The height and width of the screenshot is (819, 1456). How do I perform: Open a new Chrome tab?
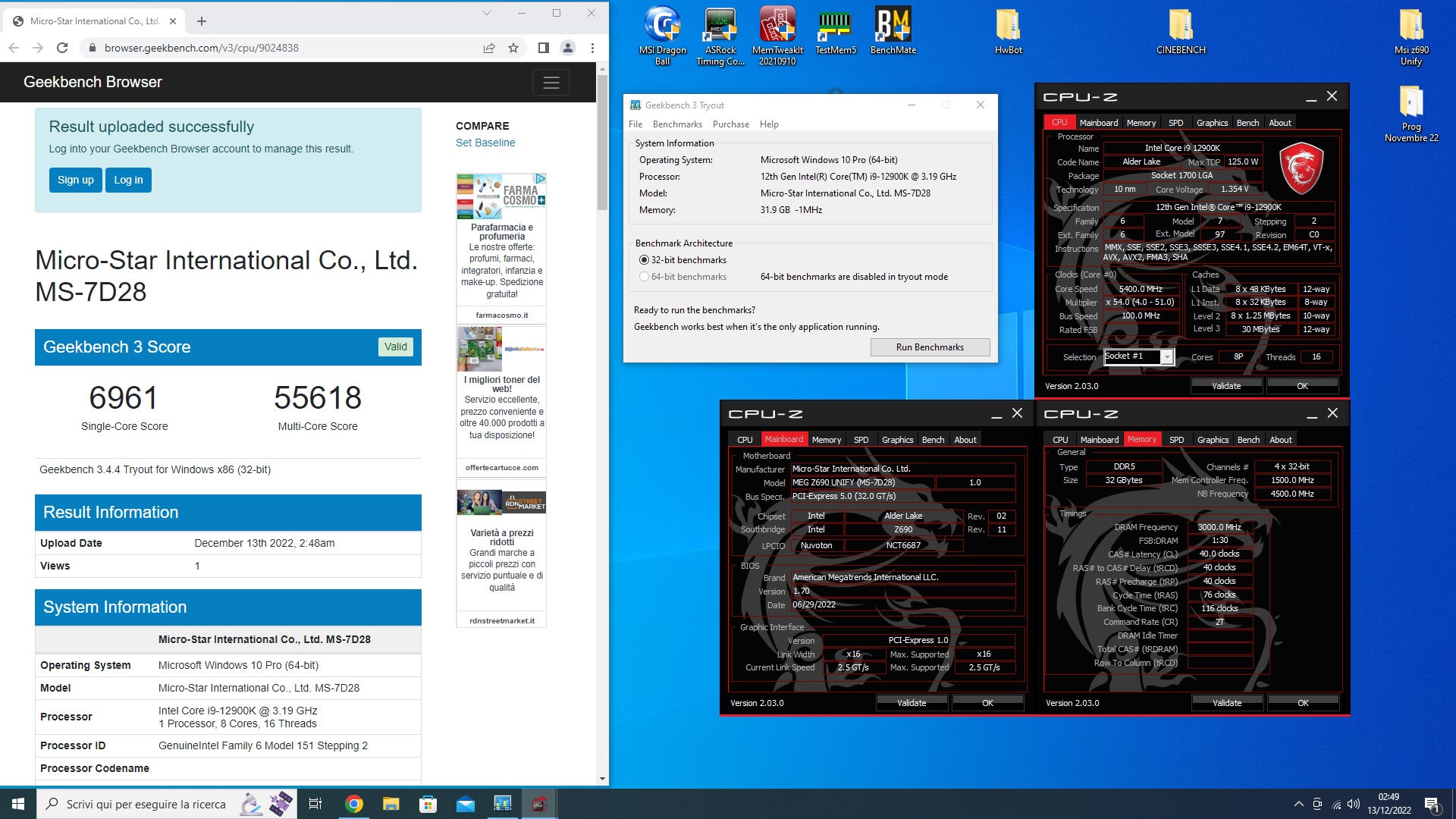click(x=202, y=21)
